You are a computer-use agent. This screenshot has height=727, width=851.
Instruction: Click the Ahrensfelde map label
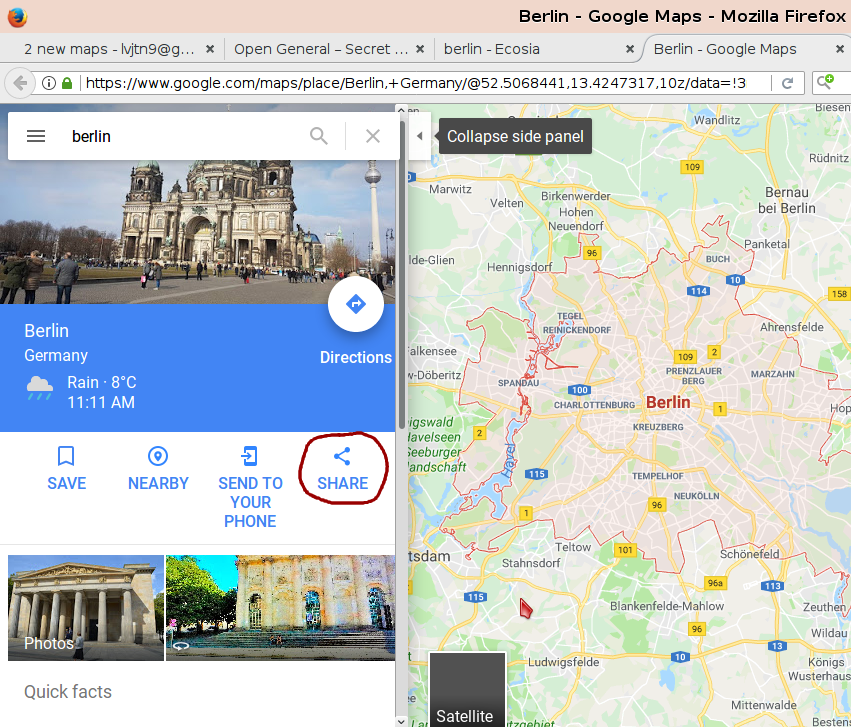[792, 327]
